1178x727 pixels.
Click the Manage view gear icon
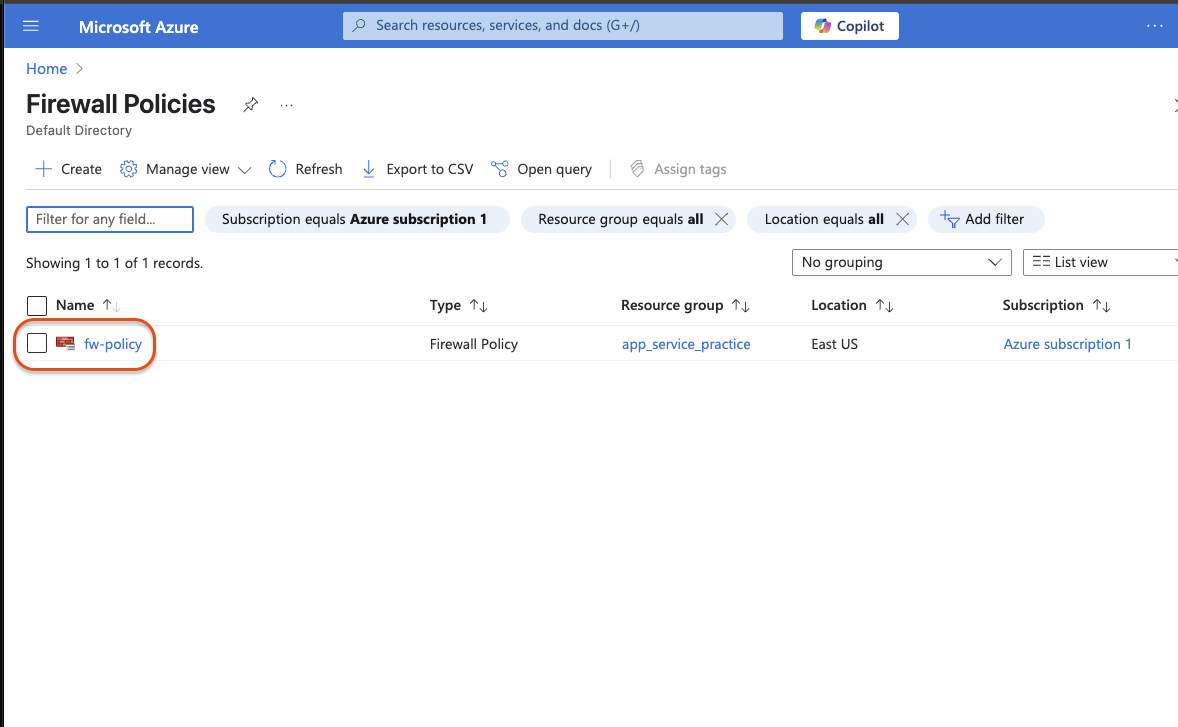128,169
